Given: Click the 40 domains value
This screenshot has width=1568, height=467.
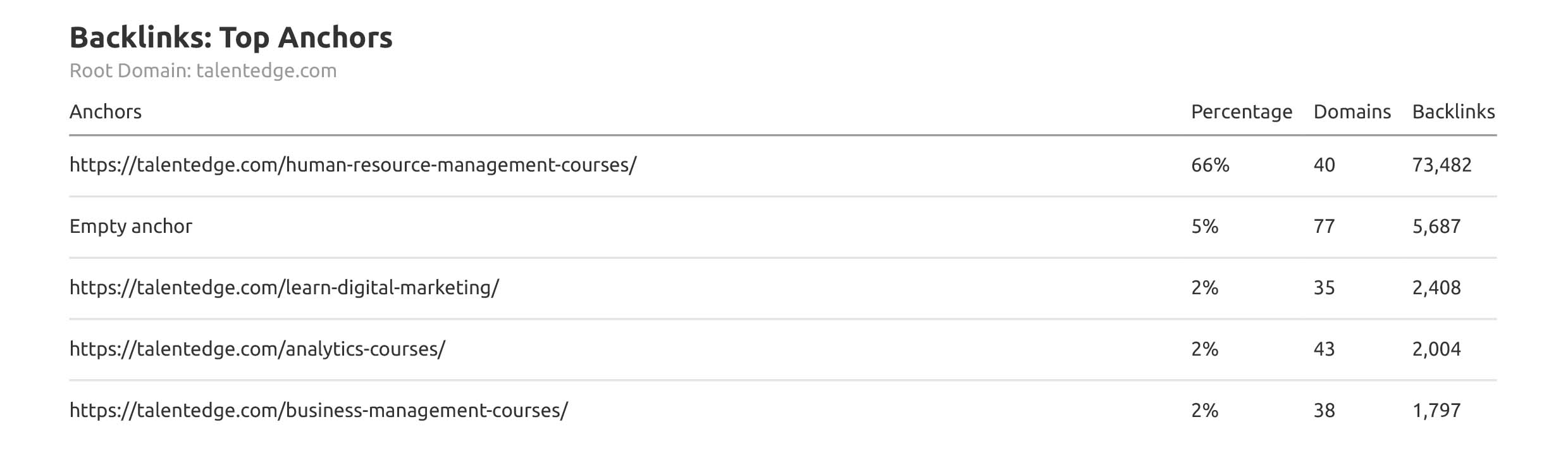Looking at the screenshot, I should tap(1324, 165).
